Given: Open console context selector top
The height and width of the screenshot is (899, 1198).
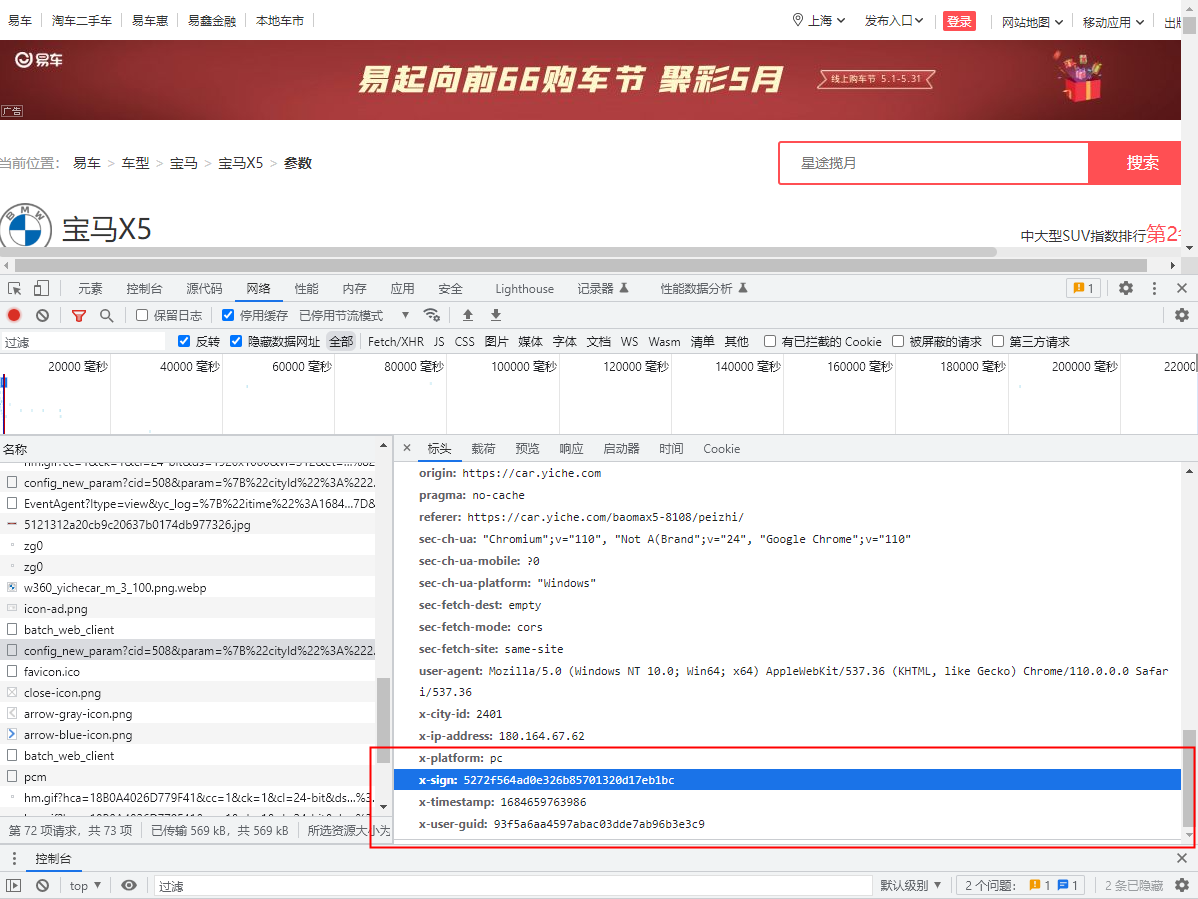Looking at the screenshot, I should coord(85,885).
